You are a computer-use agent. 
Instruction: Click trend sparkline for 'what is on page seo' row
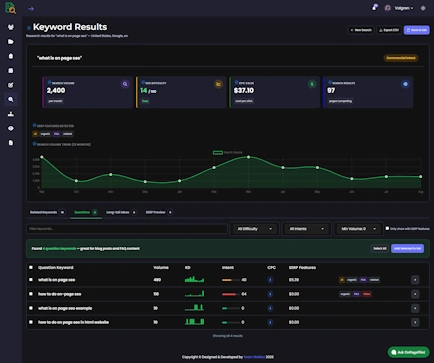pyautogui.click(x=194, y=279)
